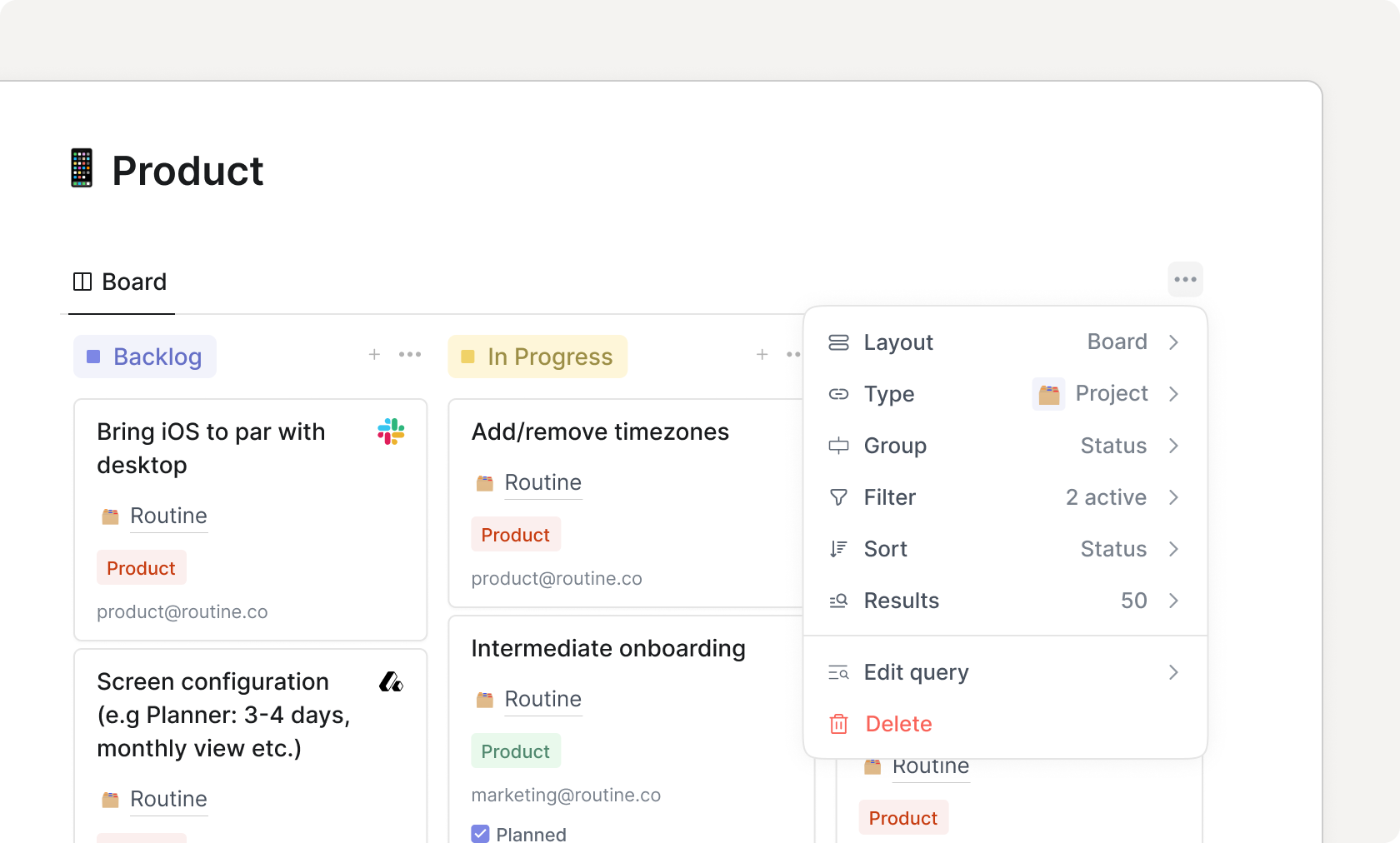The height and width of the screenshot is (843, 1400).
Task: Expand the Results submenu chevron
Action: [1173, 601]
